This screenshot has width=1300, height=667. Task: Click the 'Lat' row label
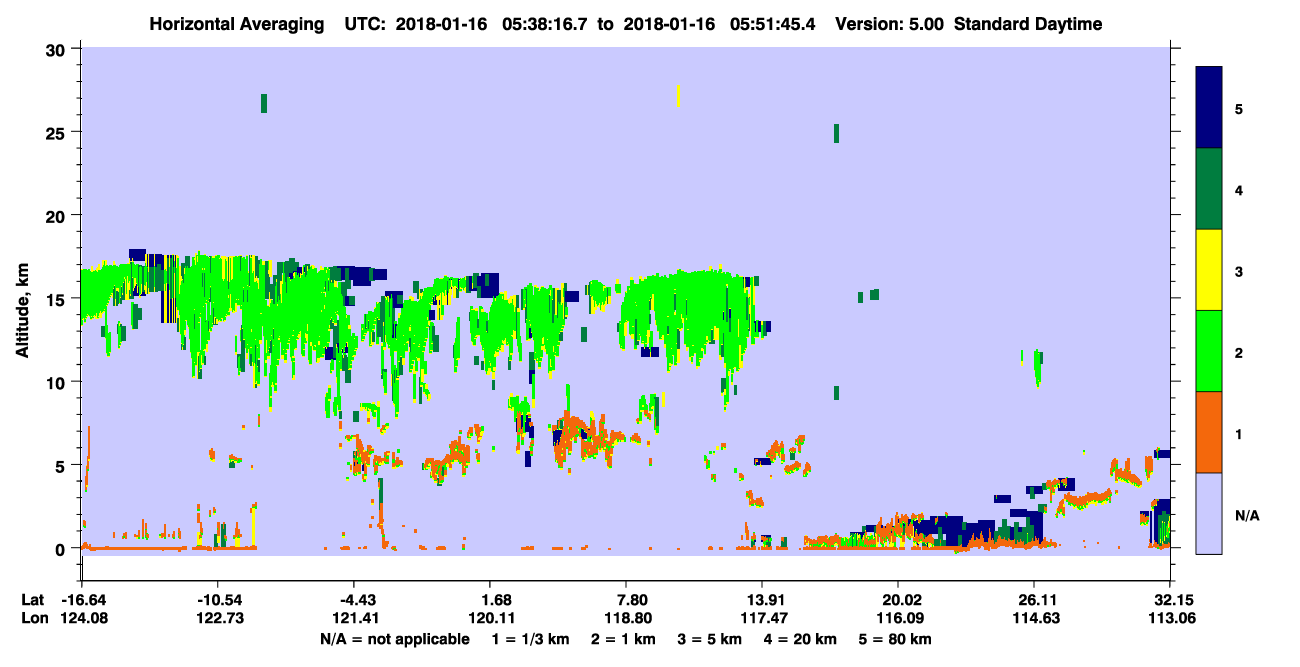pos(33,600)
